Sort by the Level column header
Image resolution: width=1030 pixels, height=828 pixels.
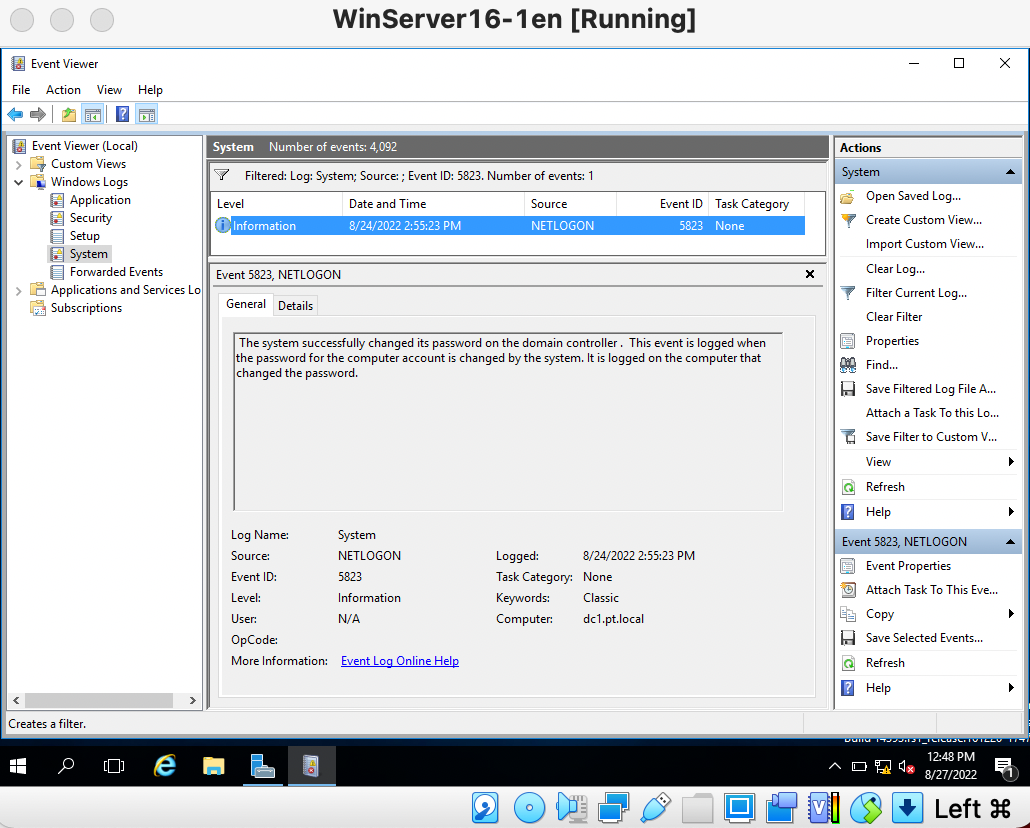(x=277, y=204)
